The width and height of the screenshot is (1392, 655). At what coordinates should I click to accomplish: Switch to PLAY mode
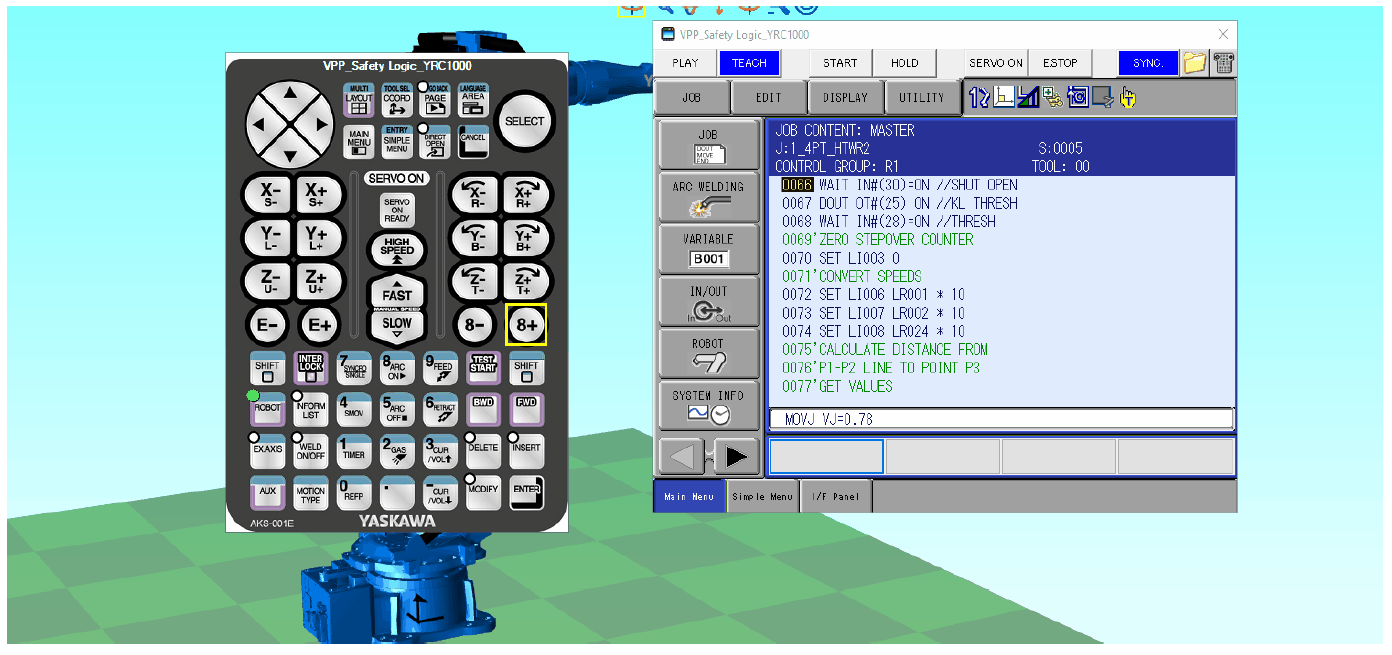(x=686, y=63)
